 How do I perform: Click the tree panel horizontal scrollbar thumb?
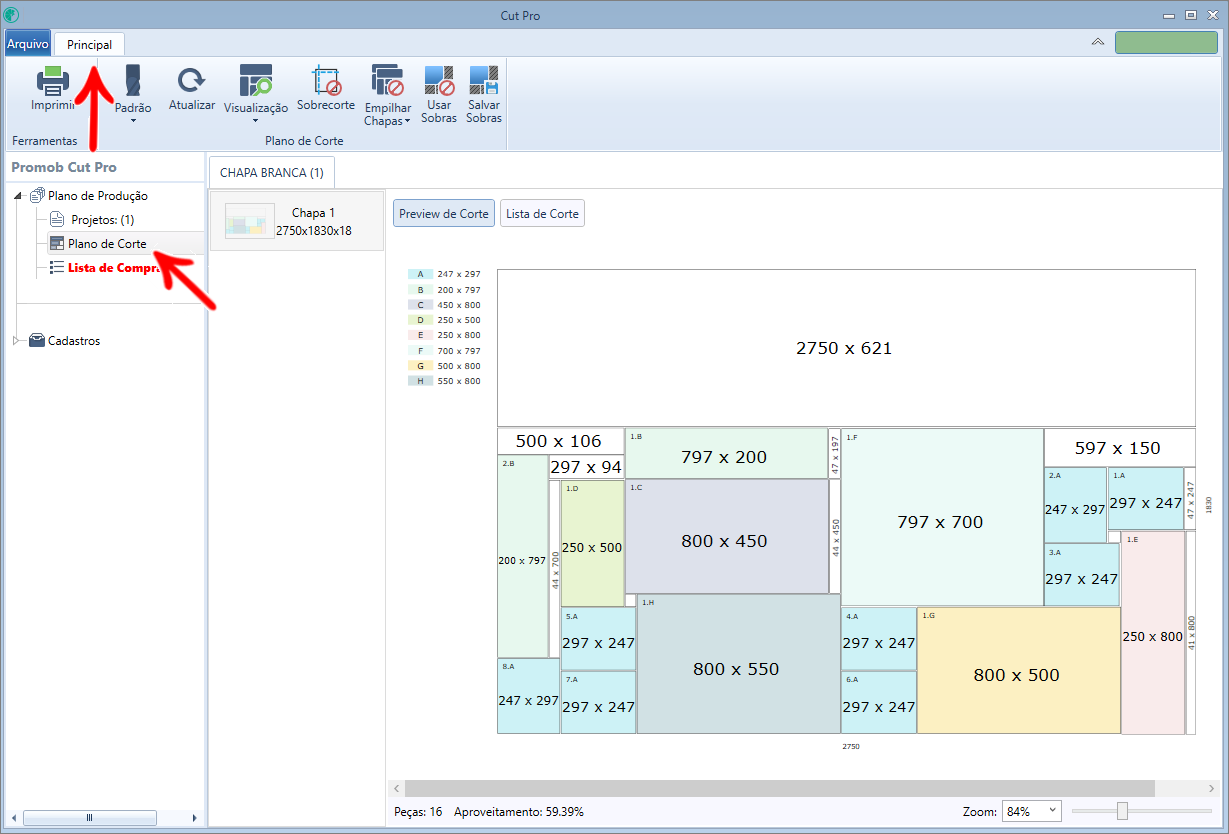coord(89,818)
